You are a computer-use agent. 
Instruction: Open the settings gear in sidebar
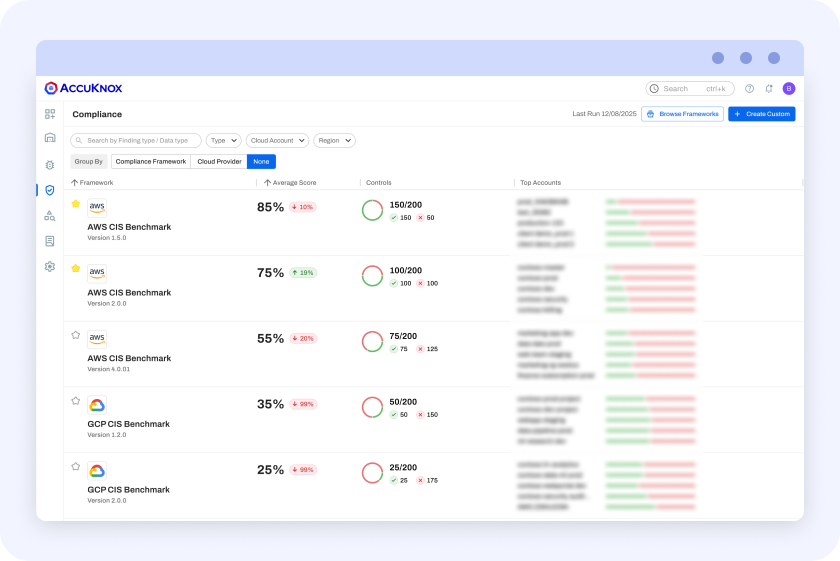pos(50,266)
